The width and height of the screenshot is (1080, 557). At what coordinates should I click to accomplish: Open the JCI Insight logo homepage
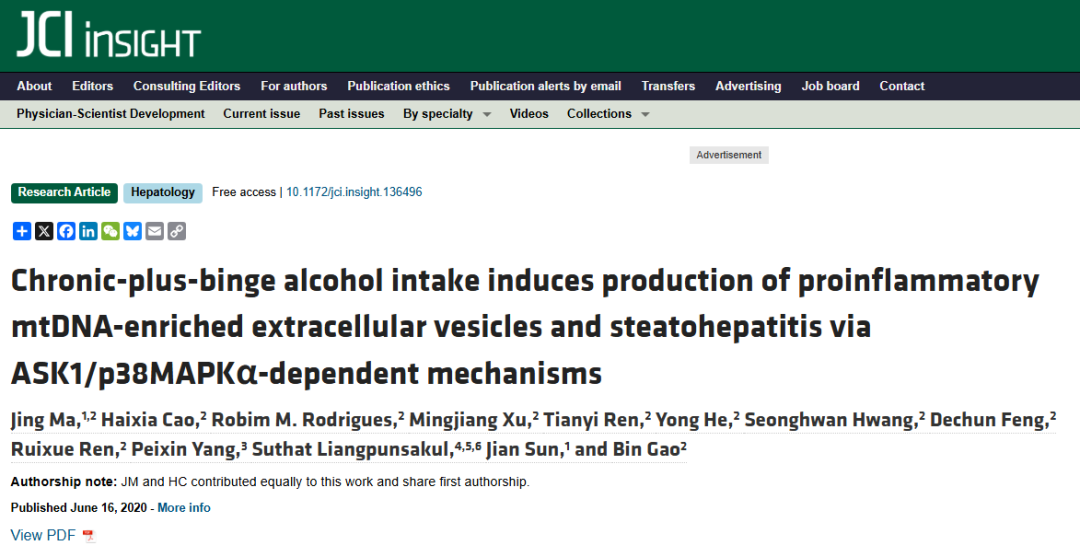click(x=109, y=34)
